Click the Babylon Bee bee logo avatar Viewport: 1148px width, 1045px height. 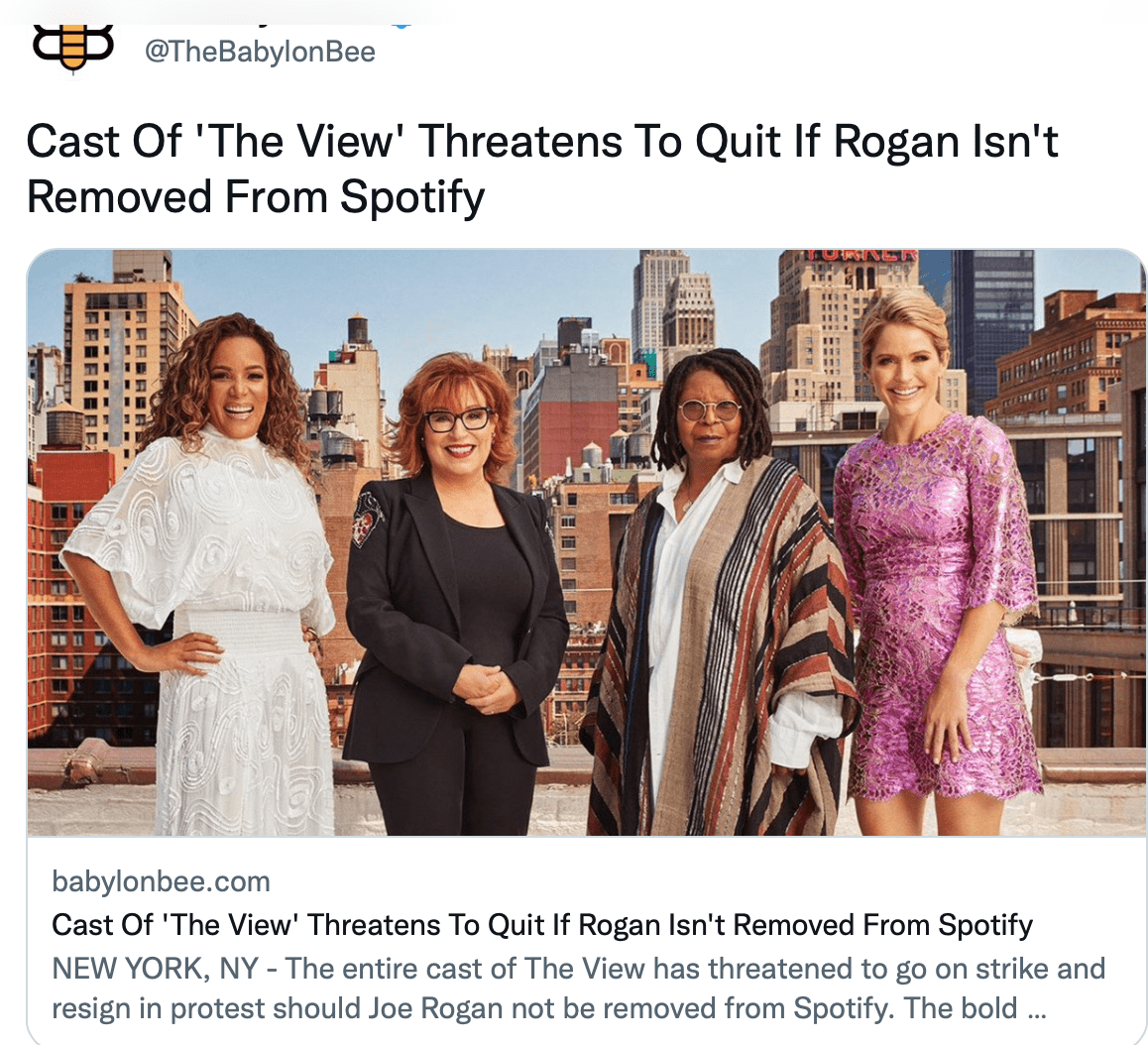pos(72,47)
